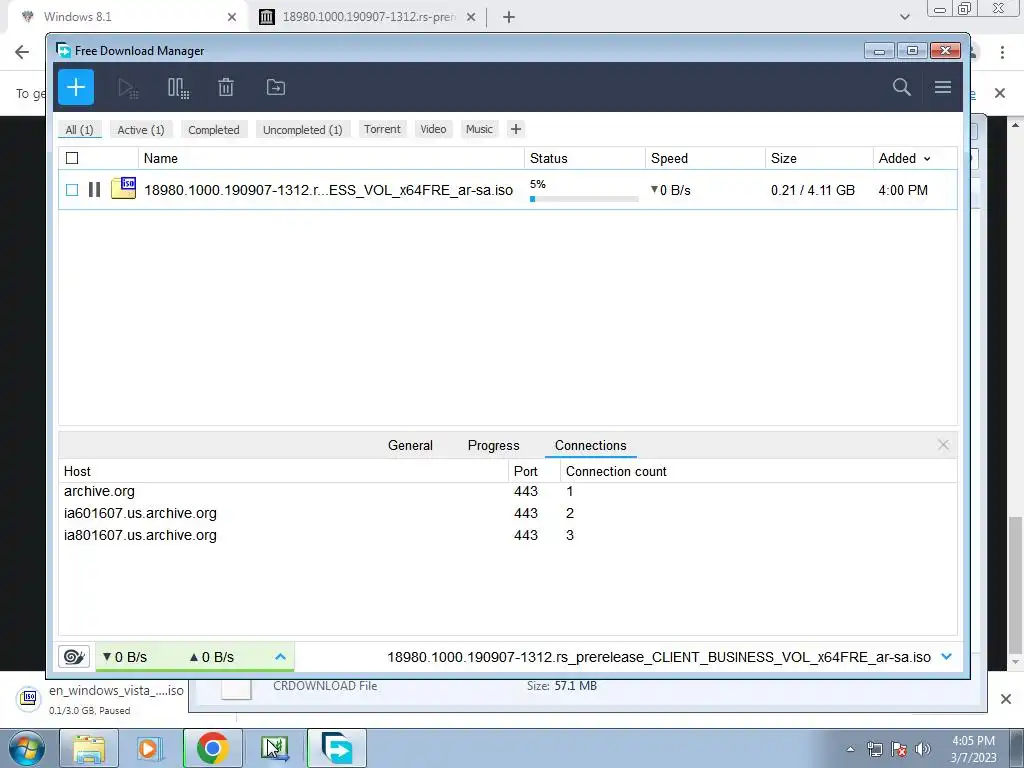Open the hamburger main menu
Image resolution: width=1024 pixels, height=768 pixels.
pyautogui.click(x=942, y=87)
